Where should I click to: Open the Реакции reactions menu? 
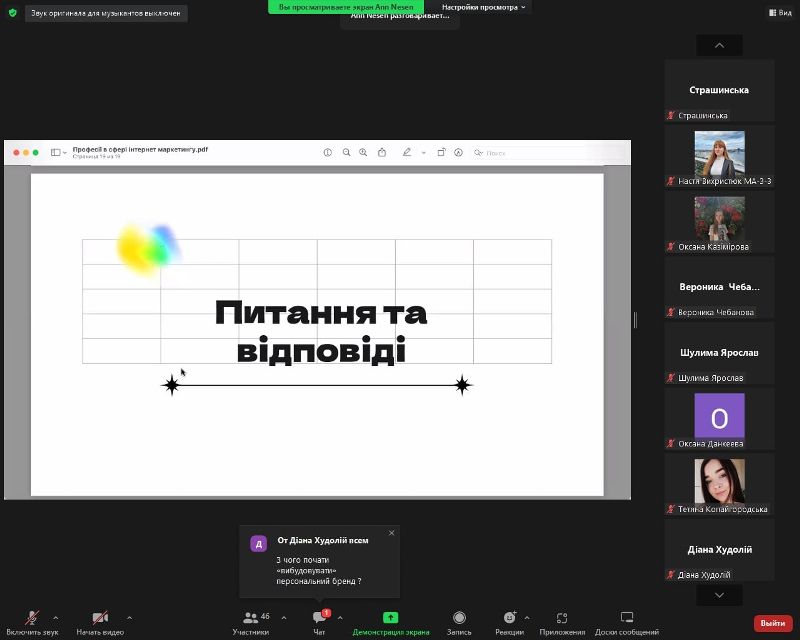[x=509, y=623]
